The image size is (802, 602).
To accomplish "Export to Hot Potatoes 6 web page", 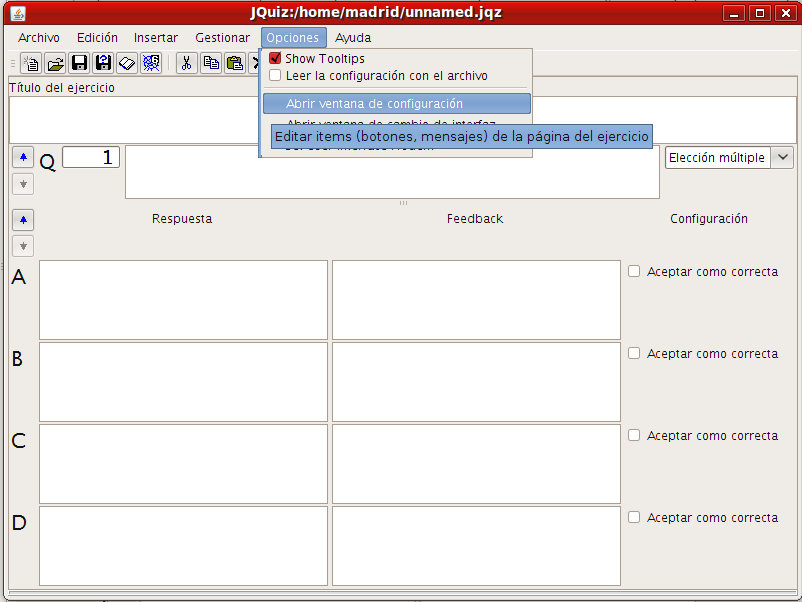I will click(x=151, y=63).
